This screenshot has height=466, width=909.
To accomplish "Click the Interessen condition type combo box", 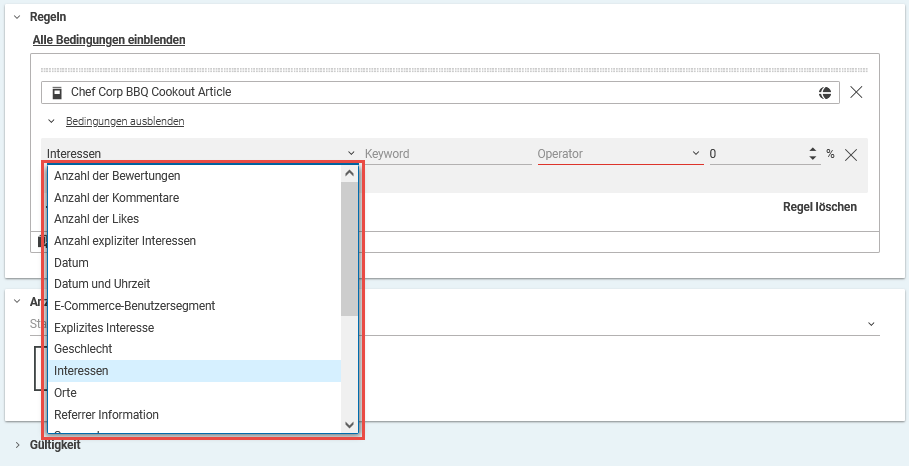I will point(200,154).
